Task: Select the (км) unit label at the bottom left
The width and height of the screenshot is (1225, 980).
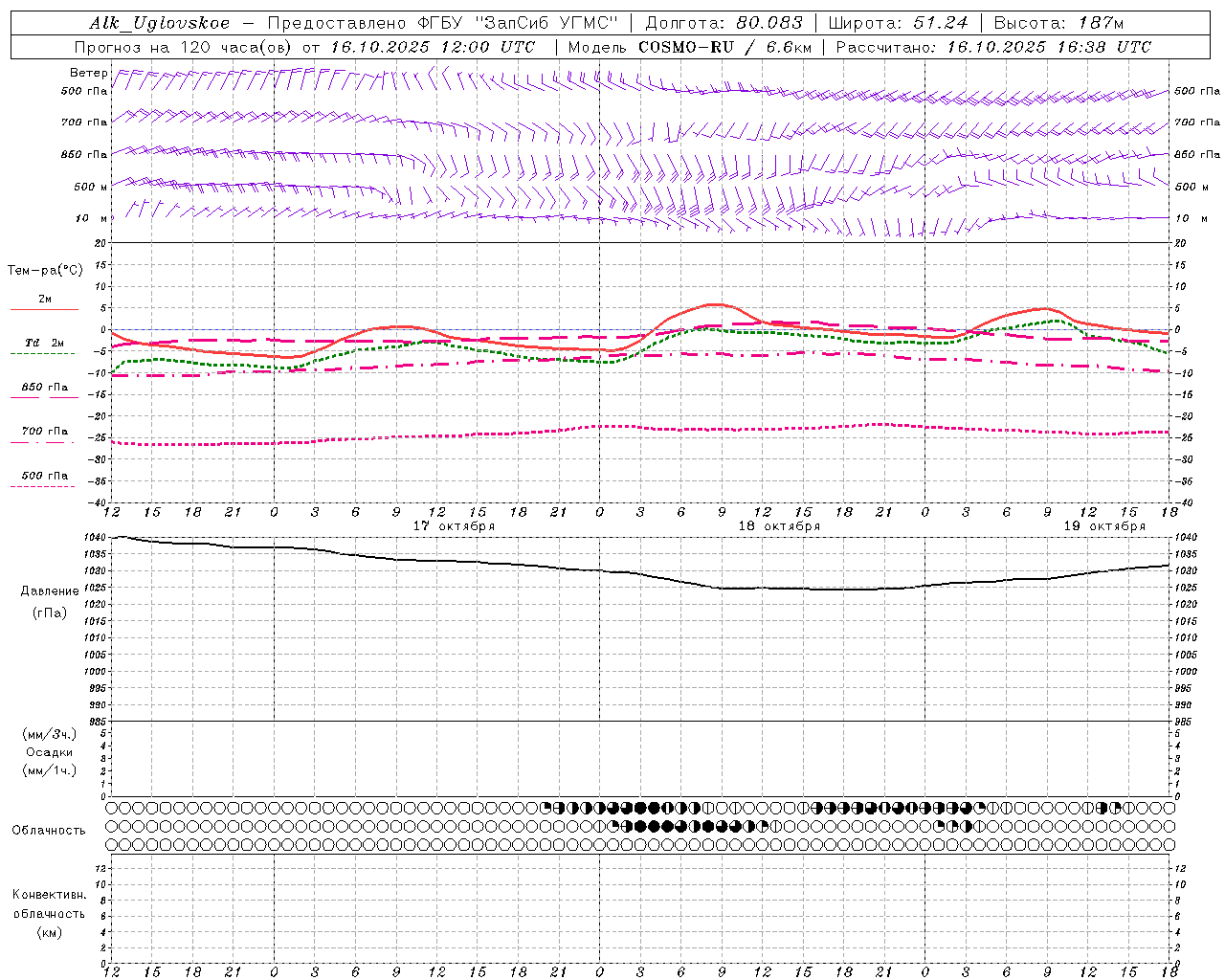Action: pyautogui.click(x=50, y=932)
